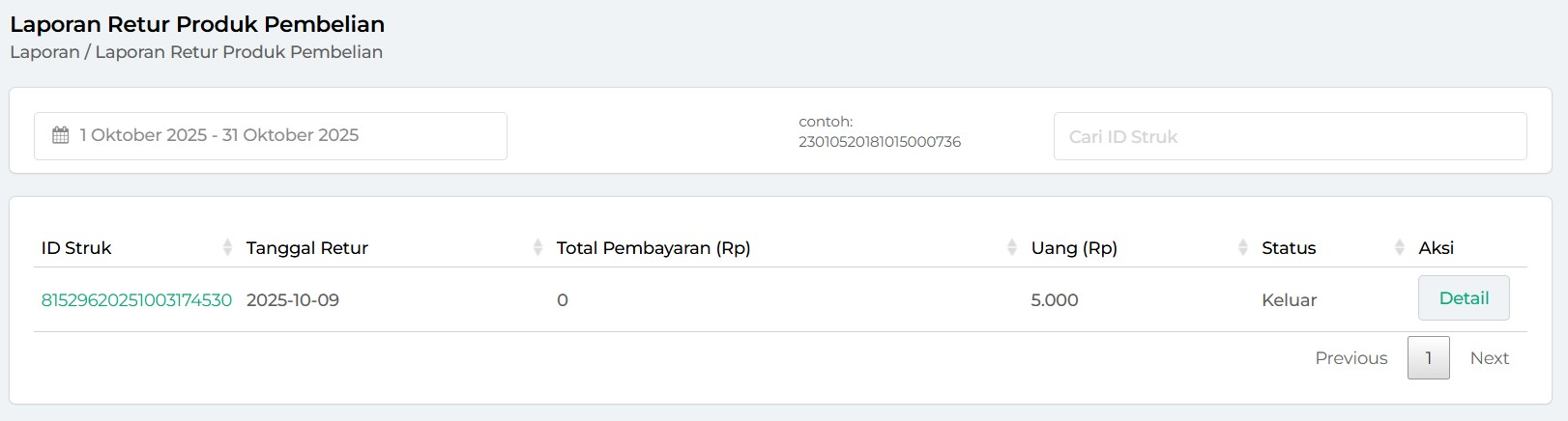Click sort arrows beside Uang (Rp) header
Image resolution: width=1568 pixels, height=421 pixels.
pyautogui.click(x=1242, y=248)
